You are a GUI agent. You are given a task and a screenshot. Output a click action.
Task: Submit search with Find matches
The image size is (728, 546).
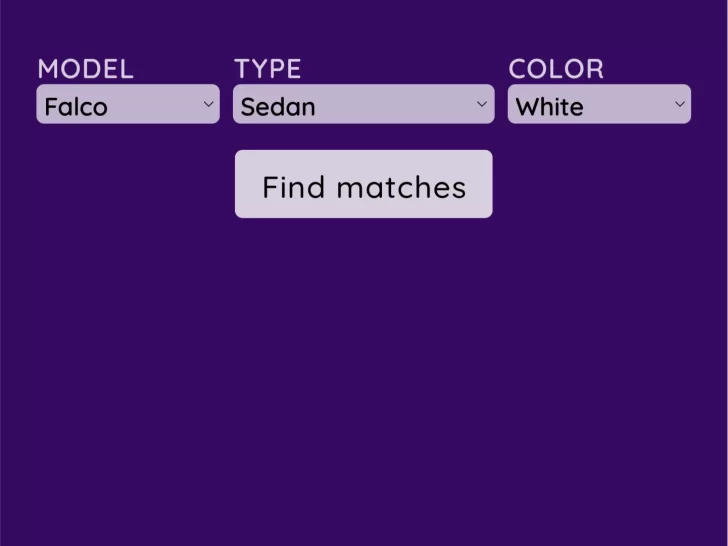[x=363, y=184]
